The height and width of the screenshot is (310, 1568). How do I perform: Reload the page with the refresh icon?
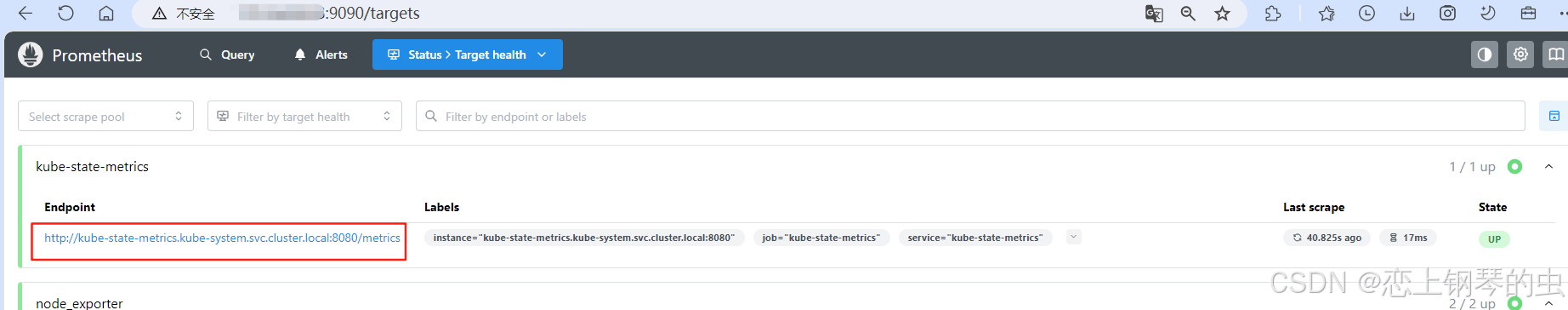[x=65, y=14]
